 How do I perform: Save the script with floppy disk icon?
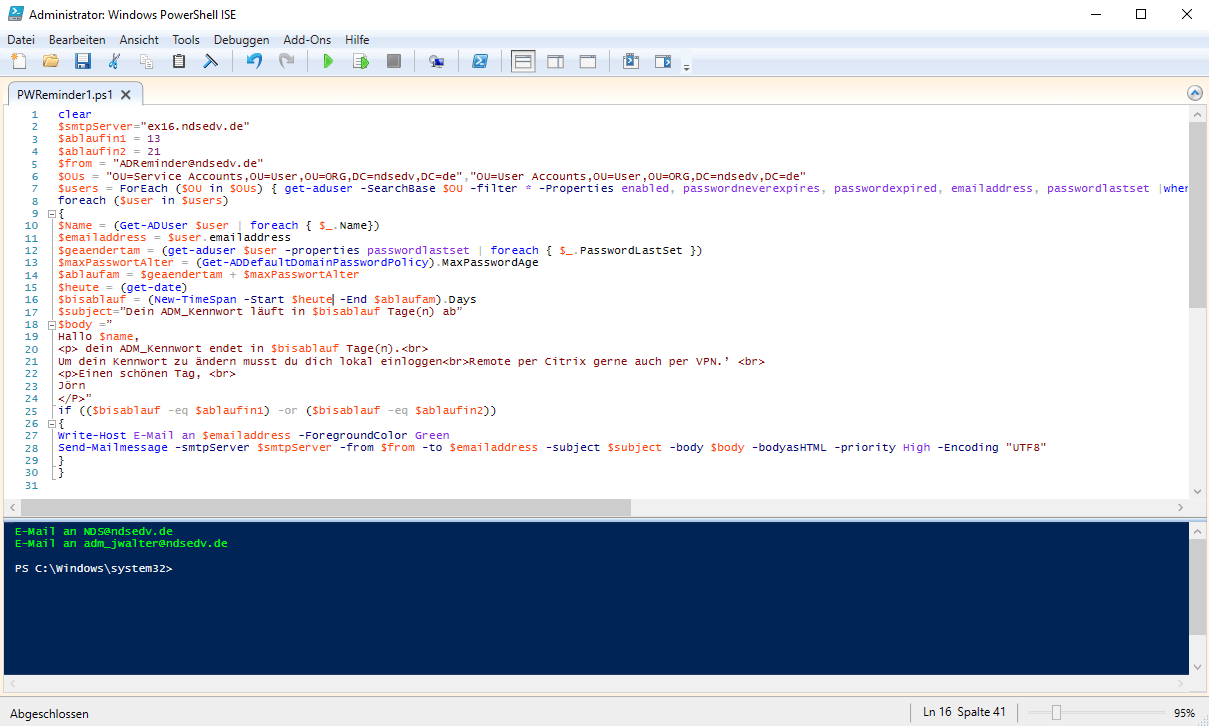82,62
